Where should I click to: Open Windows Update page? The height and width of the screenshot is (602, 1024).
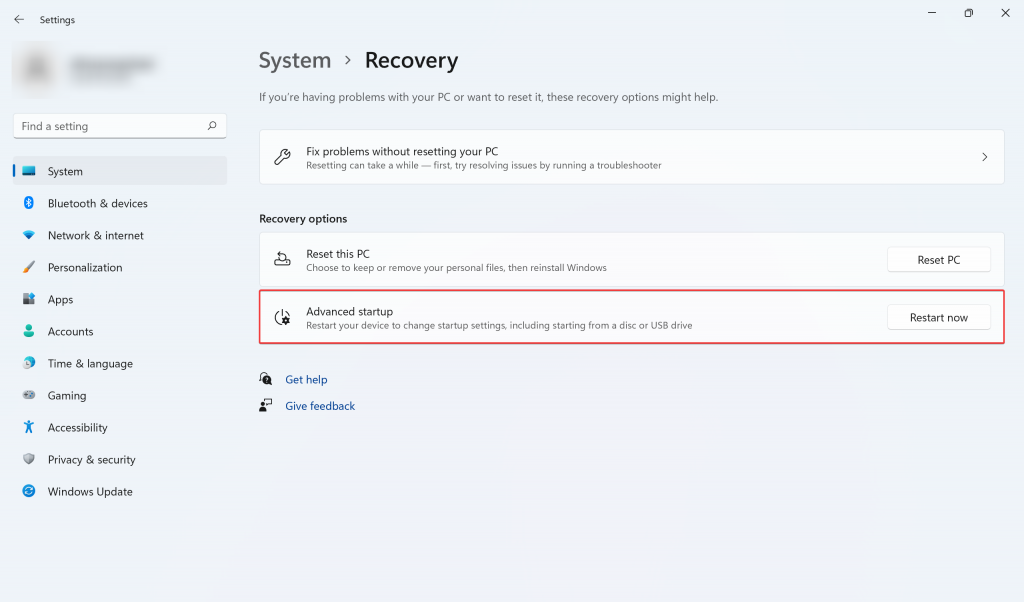(120, 491)
